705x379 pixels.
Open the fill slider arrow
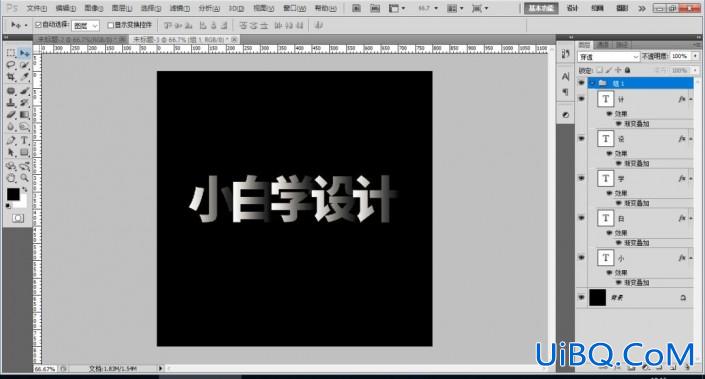pyautogui.click(x=695, y=71)
